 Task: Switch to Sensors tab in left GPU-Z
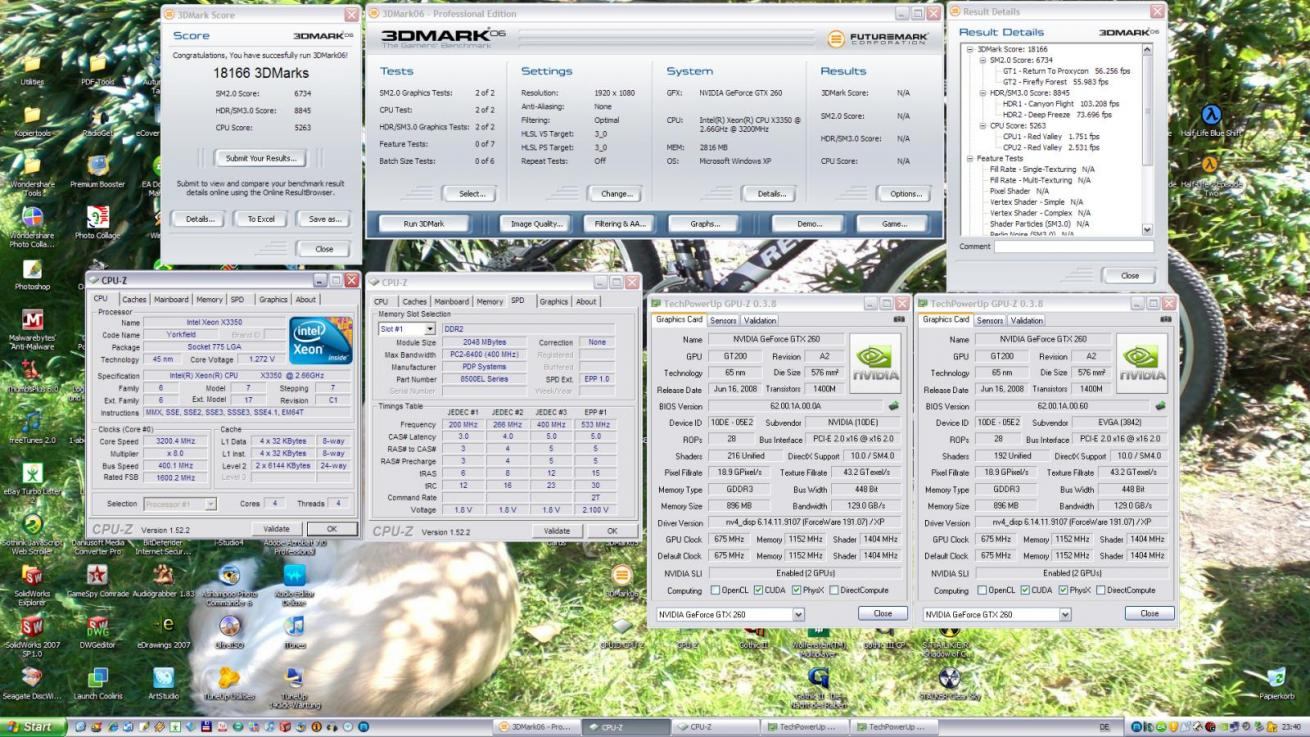723,321
